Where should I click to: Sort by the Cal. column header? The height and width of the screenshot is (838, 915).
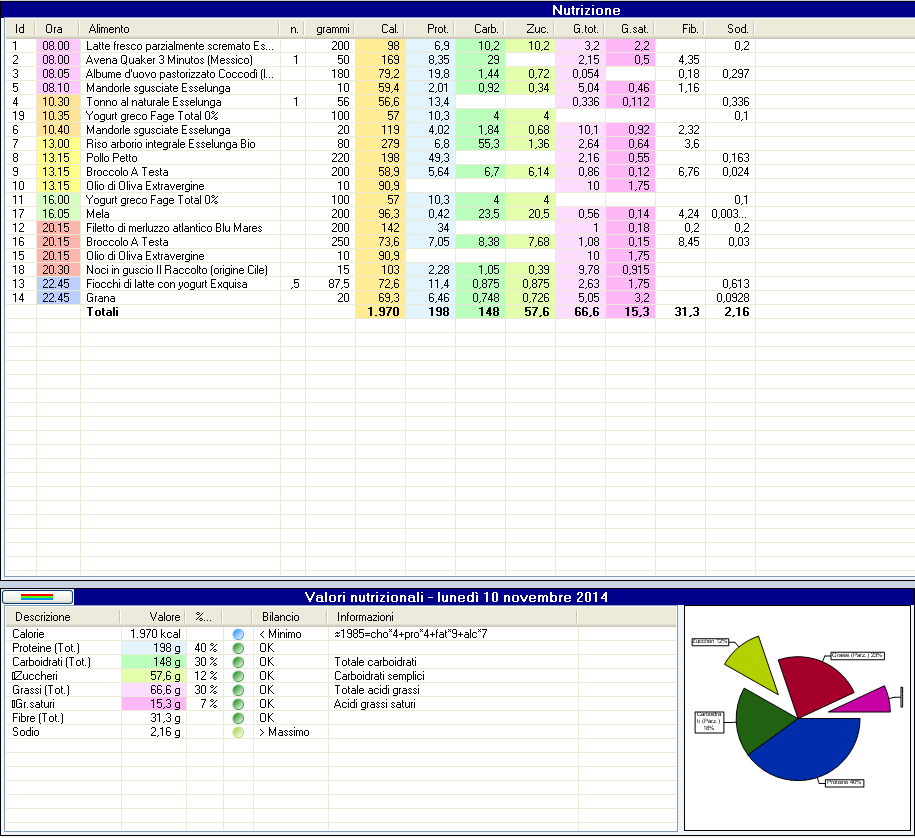[x=380, y=30]
